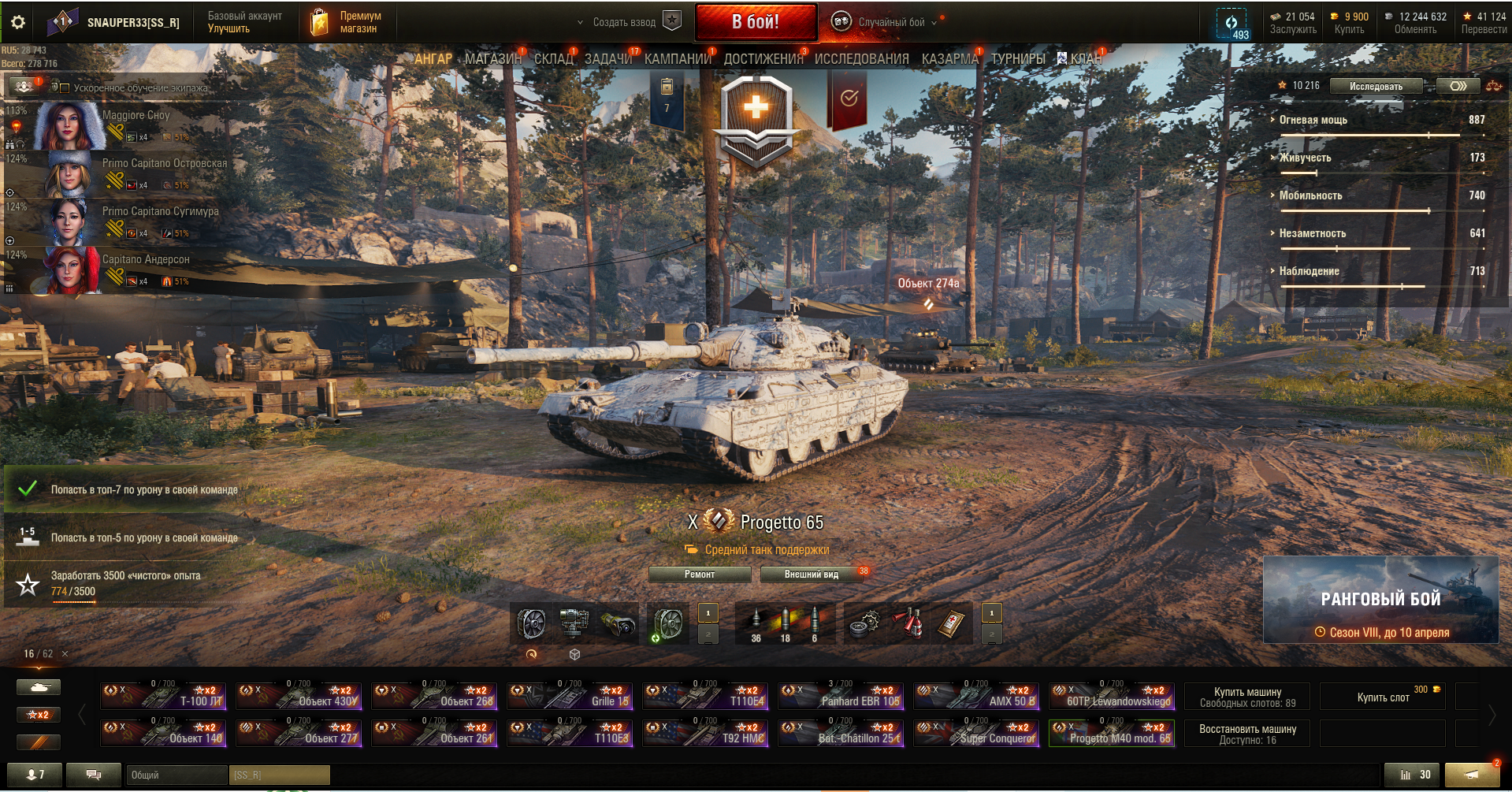Select the fire extinguisher consumable slot
The width and height of the screenshot is (1512, 792).
(908, 624)
